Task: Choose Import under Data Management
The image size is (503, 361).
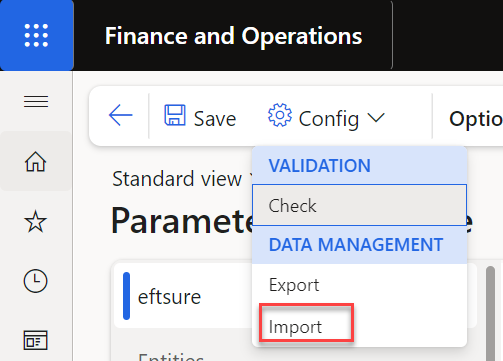Action: tap(359, 326)
